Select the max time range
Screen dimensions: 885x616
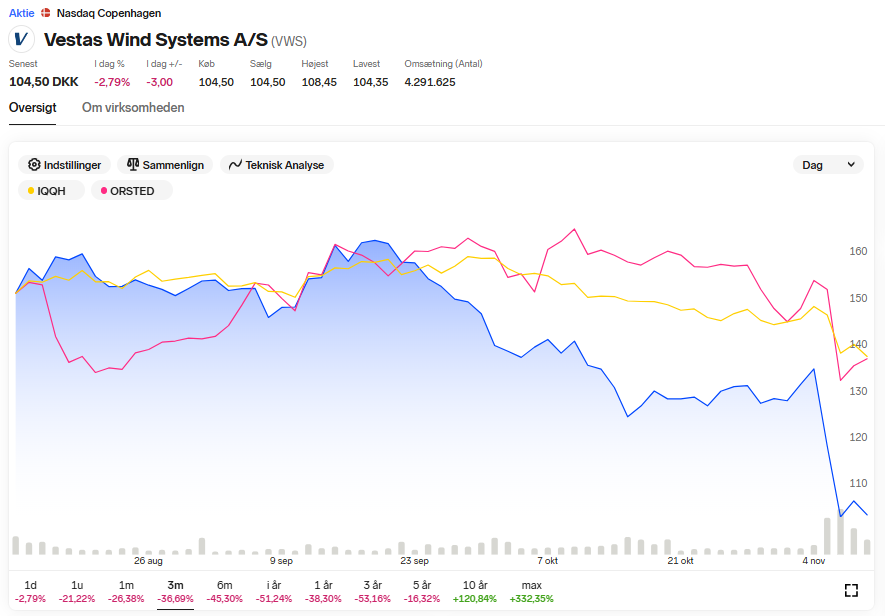click(532, 591)
